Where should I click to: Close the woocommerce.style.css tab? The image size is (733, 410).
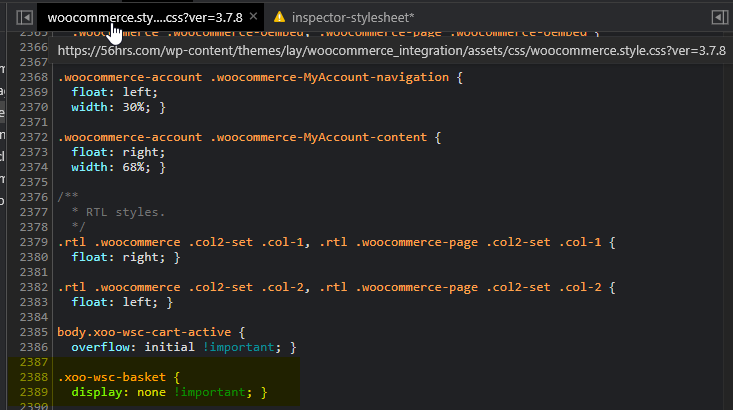pos(253,17)
